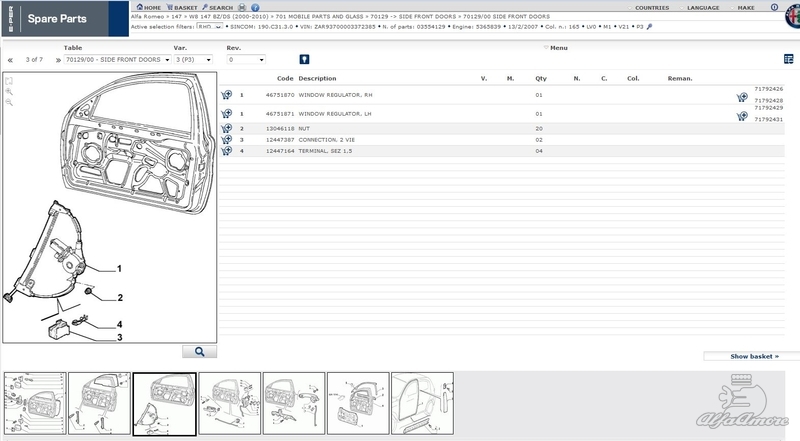Select the sixth drawing thumbnail
This screenshot has width=800, height=441.
point(358,403)
